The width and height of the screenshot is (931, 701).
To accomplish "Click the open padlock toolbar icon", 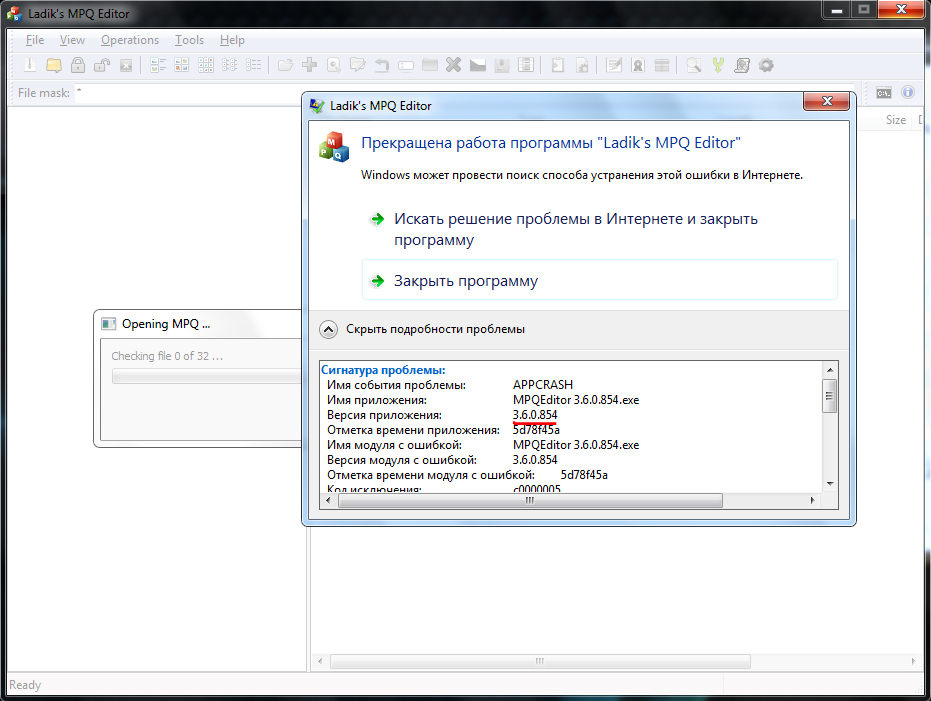I will (102, 65).
